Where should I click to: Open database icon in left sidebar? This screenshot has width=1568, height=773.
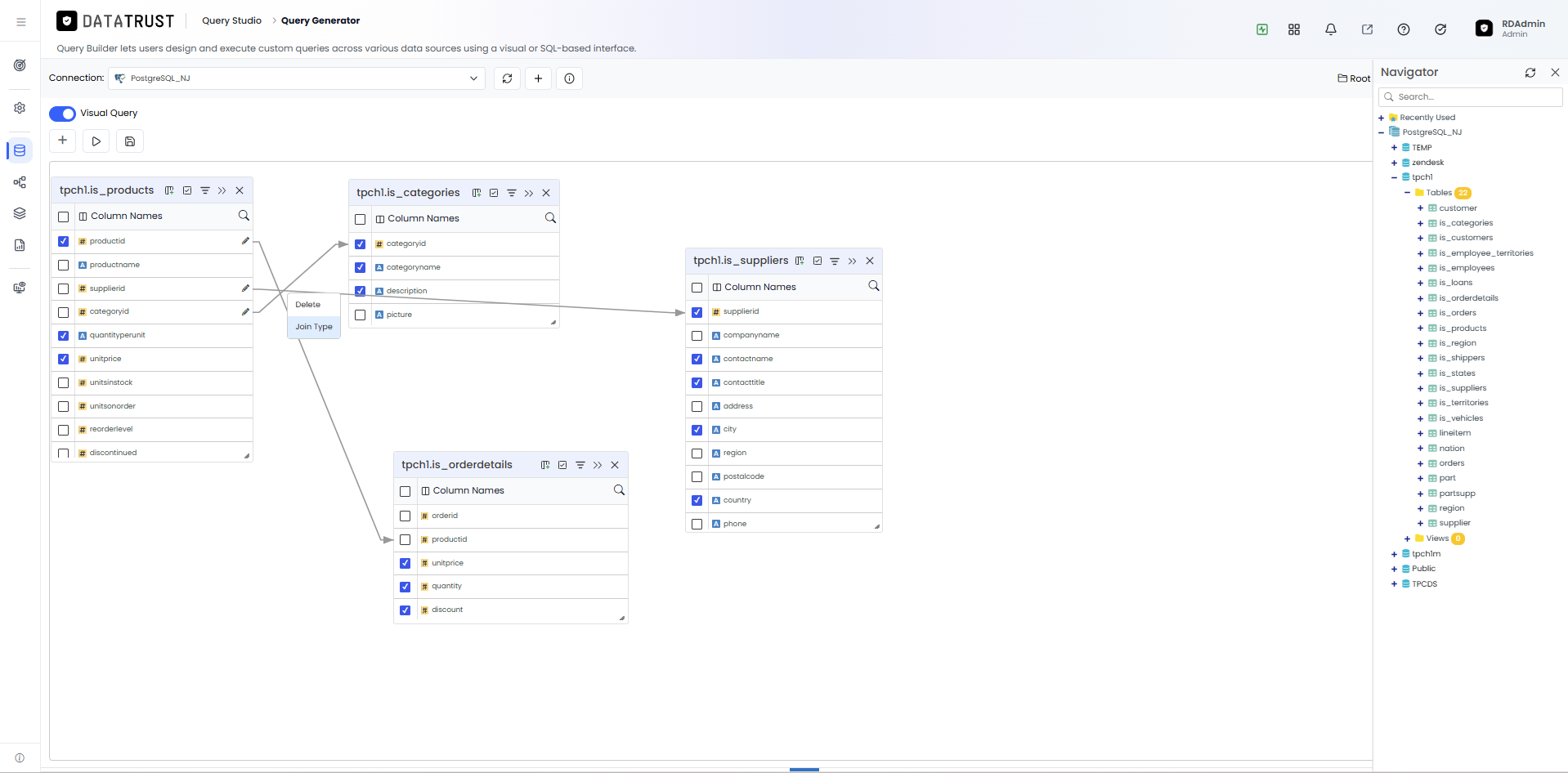click(20, 150)
